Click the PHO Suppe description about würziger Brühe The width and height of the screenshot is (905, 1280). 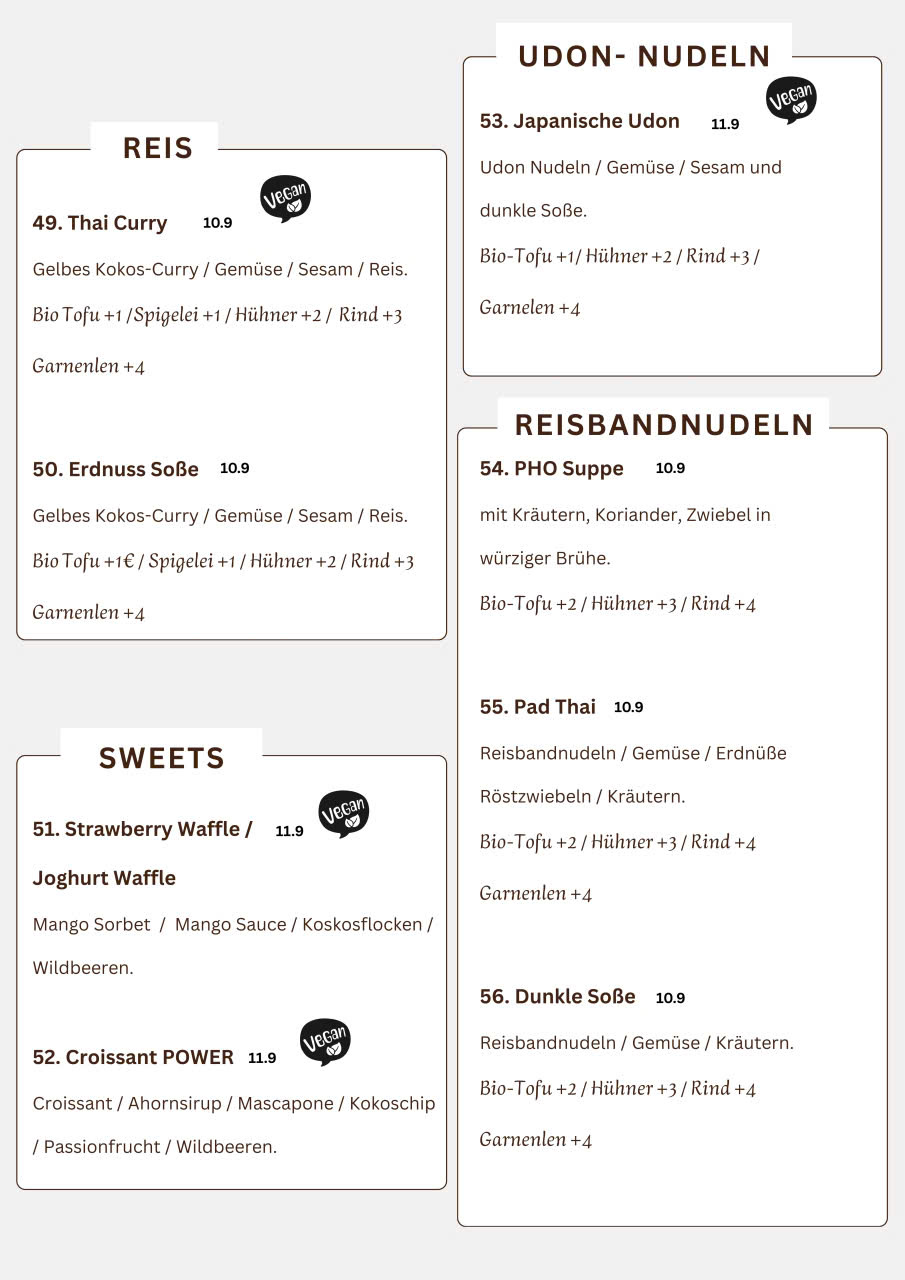[x=545, y=558]
